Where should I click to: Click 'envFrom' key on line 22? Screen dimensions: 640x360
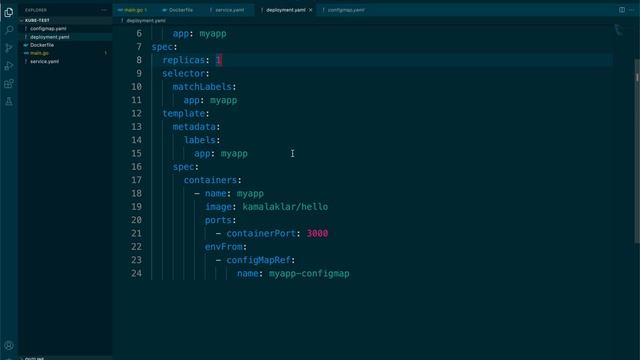(x=224, y=247)
